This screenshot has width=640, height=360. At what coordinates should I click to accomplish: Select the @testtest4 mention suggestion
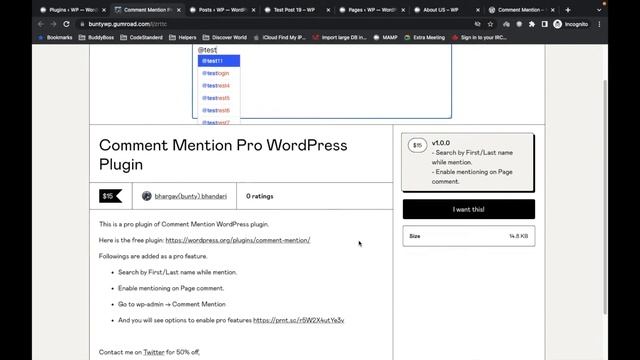point(219,86)
